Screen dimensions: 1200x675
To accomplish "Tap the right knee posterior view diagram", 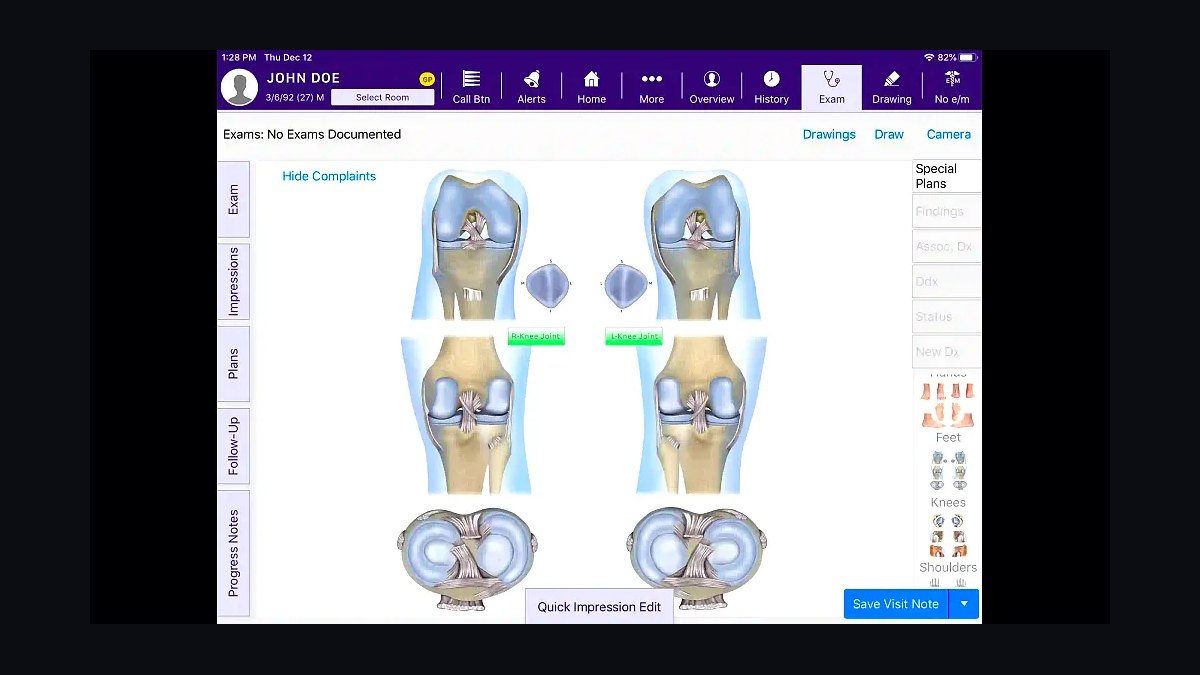I will [x=465, y=415].
